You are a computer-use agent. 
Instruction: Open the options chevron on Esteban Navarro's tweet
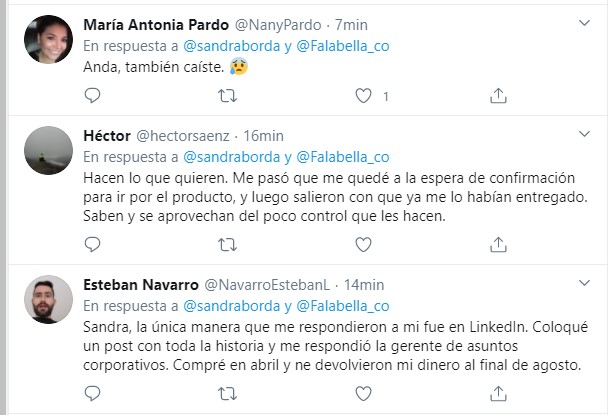click(585, 283)
